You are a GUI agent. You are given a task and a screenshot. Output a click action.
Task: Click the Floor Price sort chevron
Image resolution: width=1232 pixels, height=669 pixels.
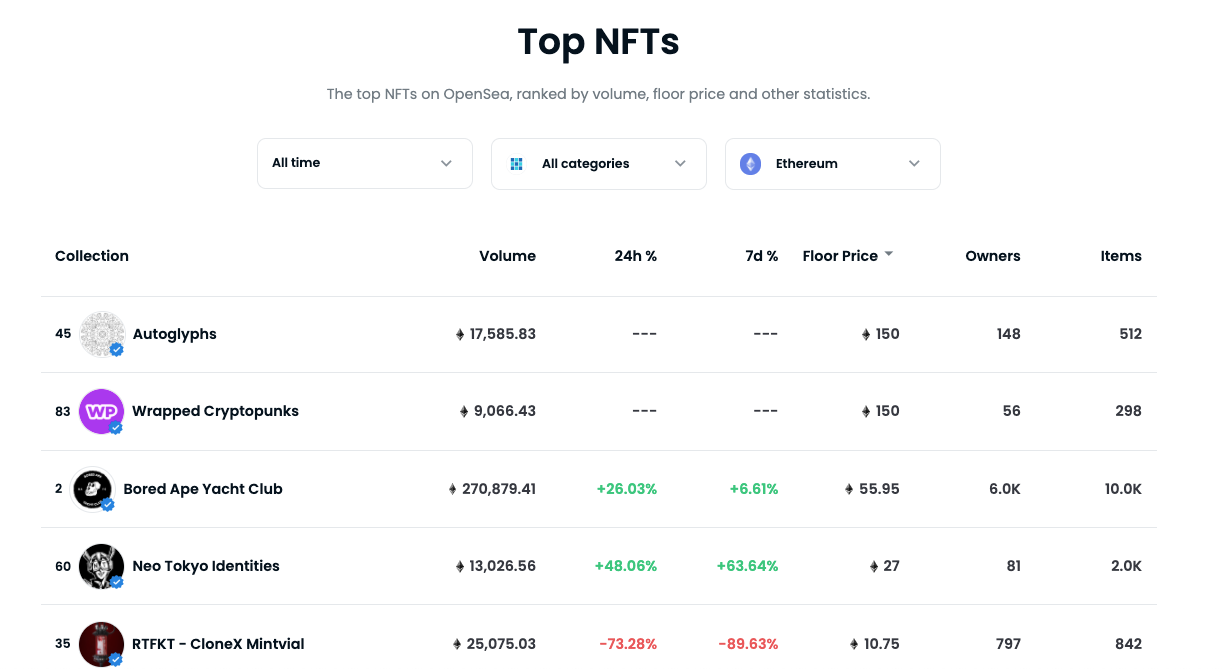click(887, 253)
